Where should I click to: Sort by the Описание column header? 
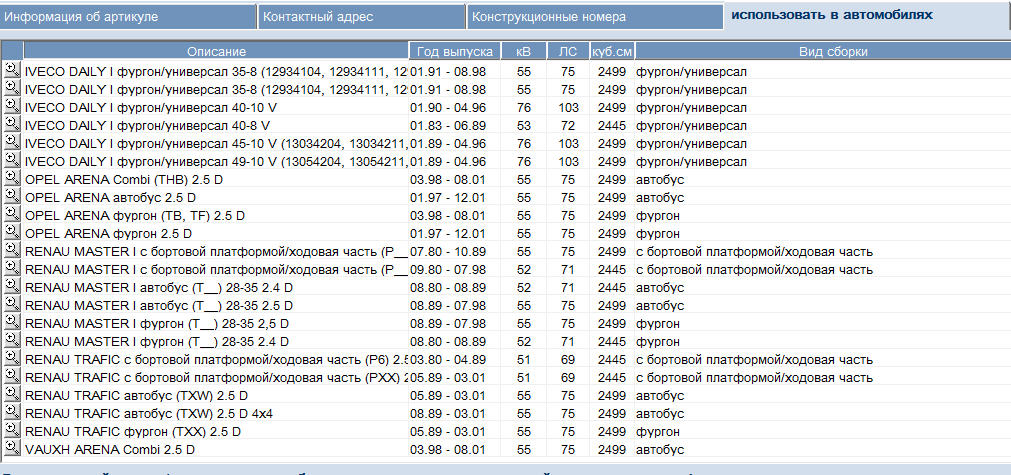(x=216, y=51)
